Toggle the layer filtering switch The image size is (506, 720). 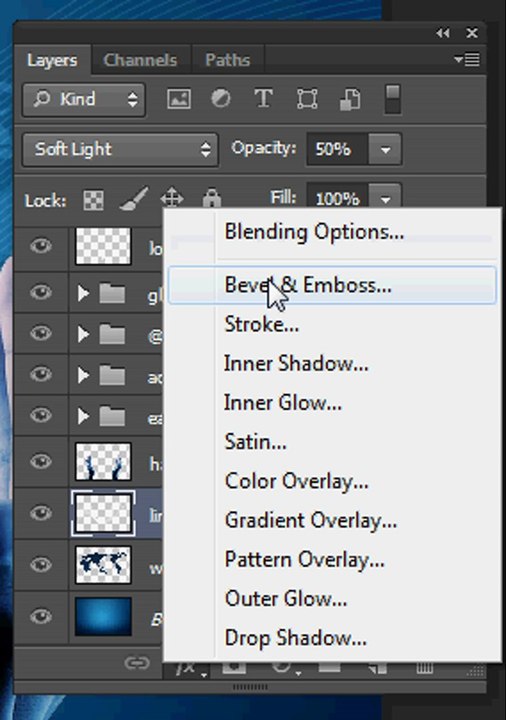pos(393,99)
